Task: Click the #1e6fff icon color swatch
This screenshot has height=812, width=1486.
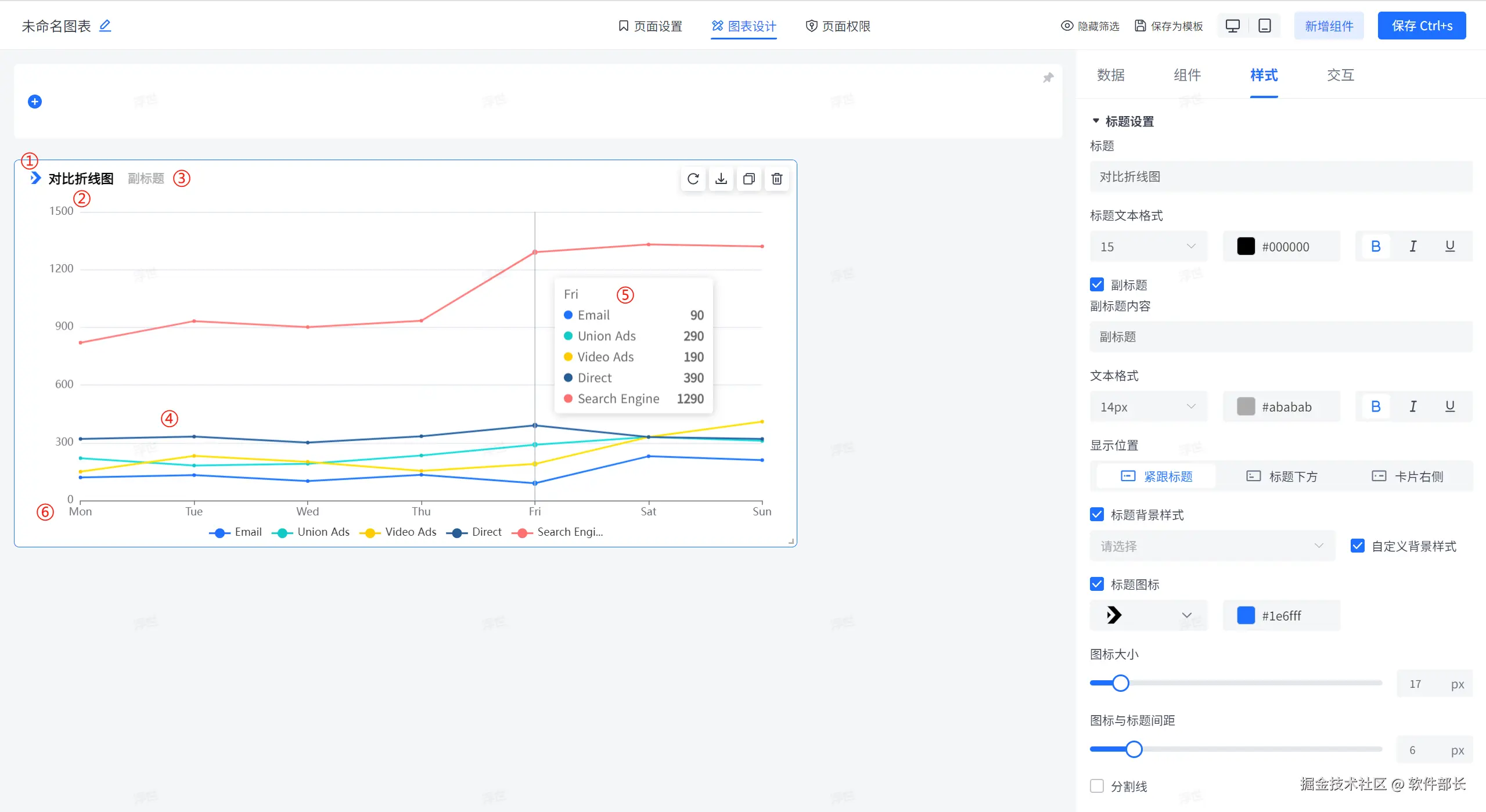Action: point(1246,615)
